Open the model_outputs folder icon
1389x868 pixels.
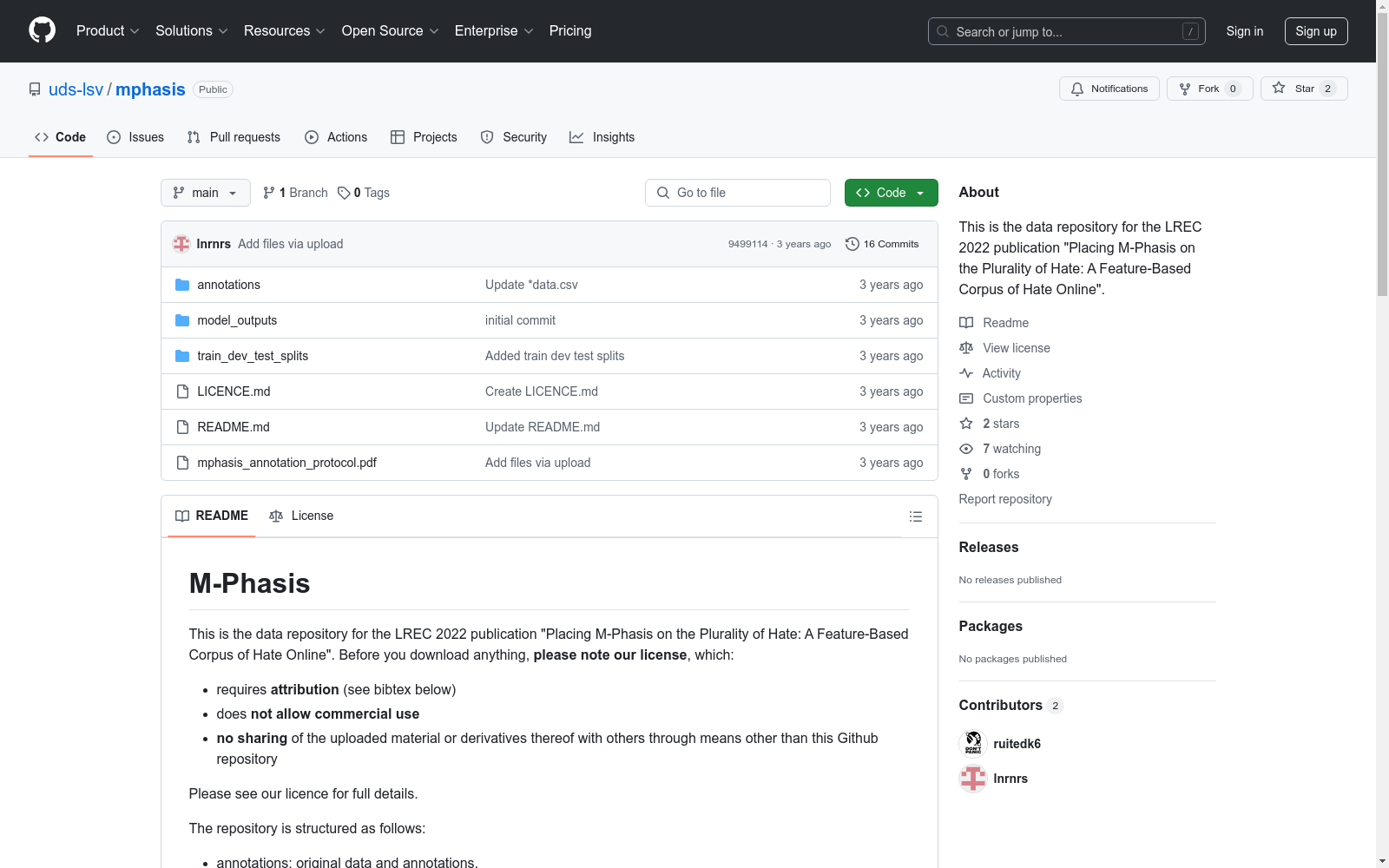pyautogui.click(x=182, y=320)
